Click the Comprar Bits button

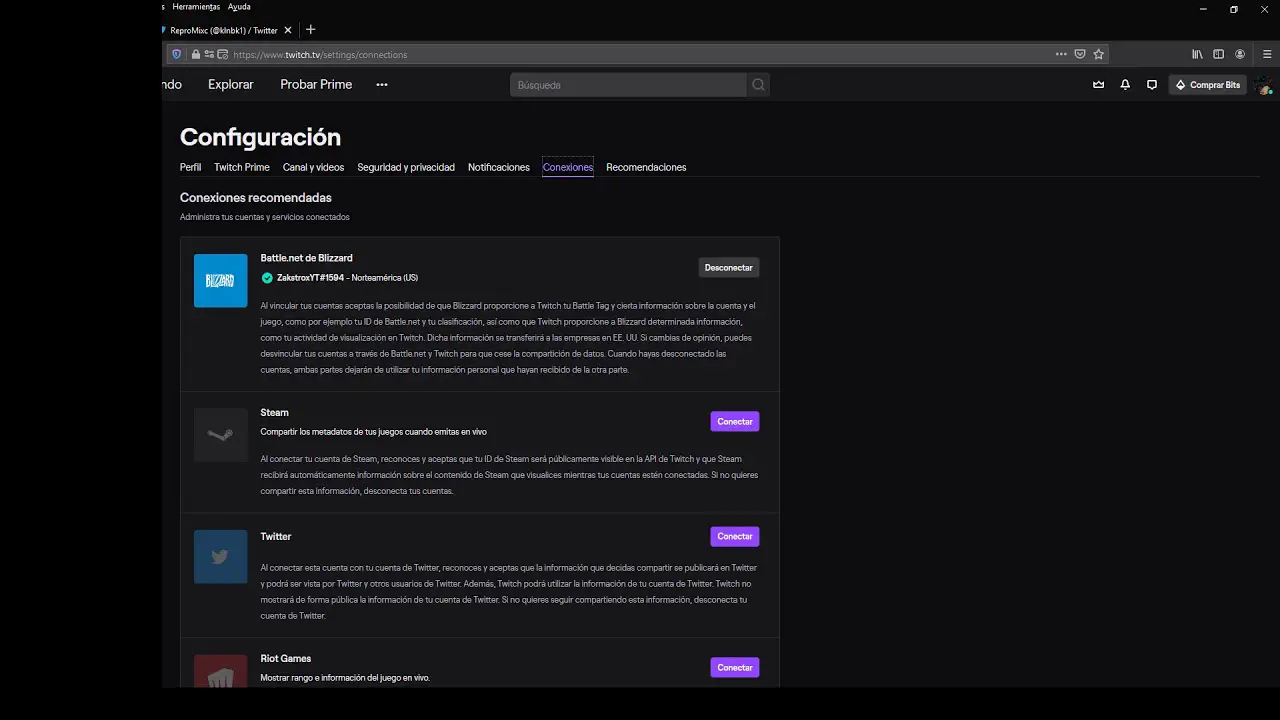tap(1208, 85)
